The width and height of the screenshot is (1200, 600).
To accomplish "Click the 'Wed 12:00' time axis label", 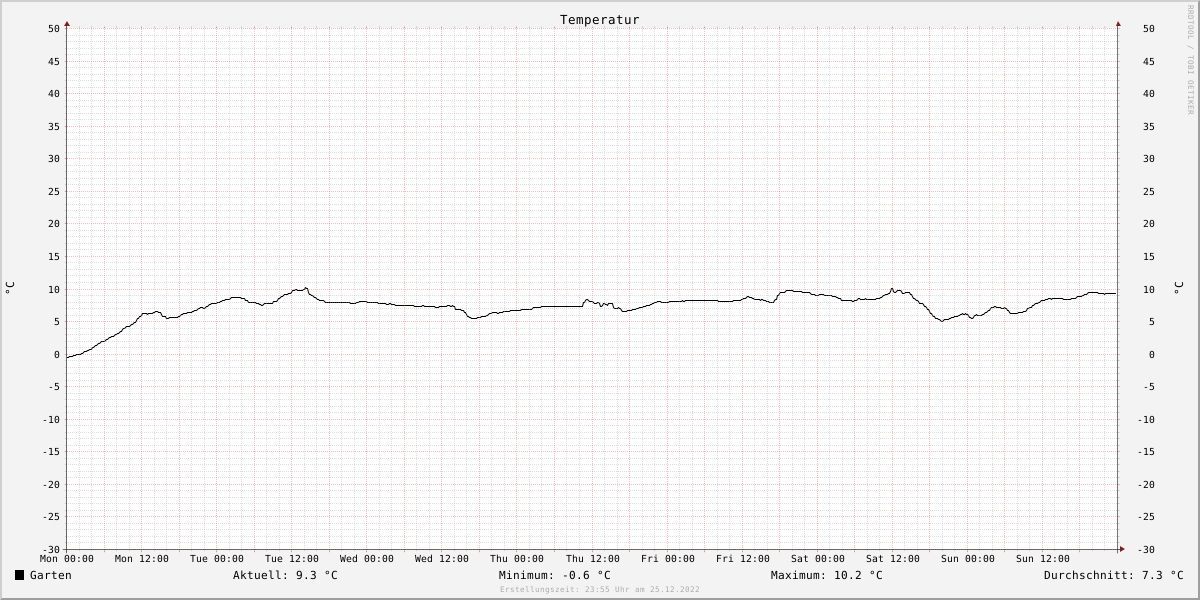I will pyautogui.click(x=442, y=559).
